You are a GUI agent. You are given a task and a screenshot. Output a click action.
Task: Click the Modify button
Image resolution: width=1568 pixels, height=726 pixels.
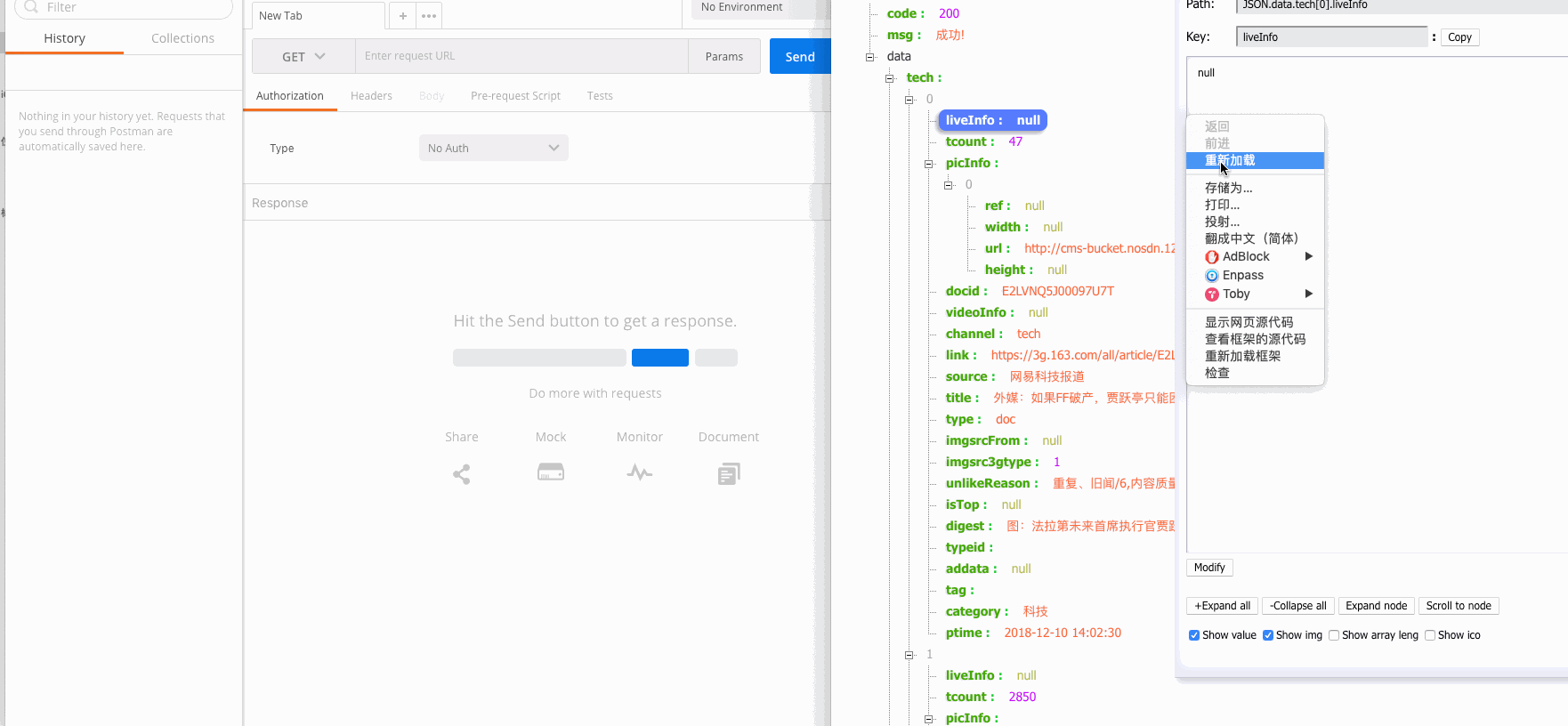point(1209,568)
